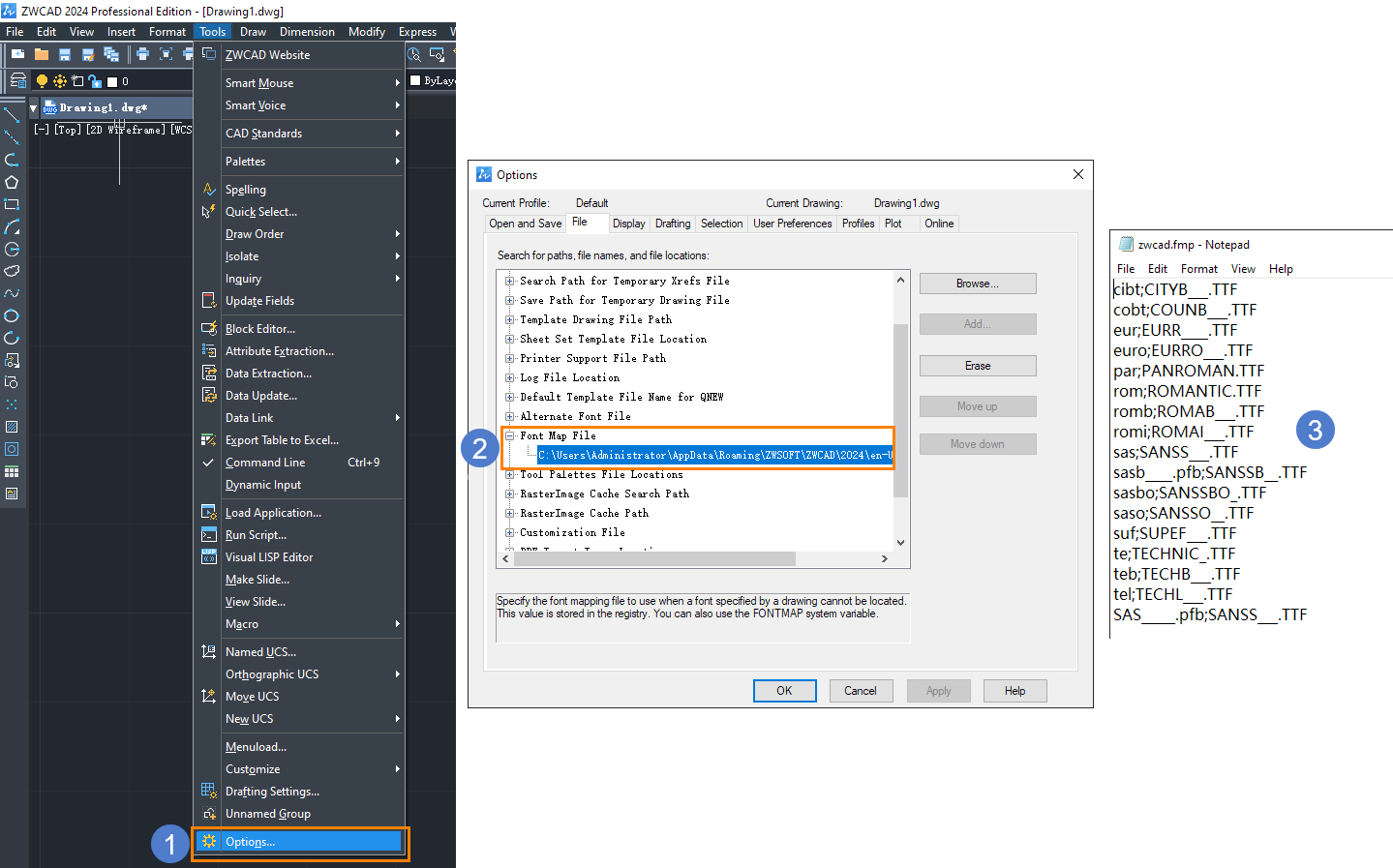Select the Region tool
Screen dimensions: 1393x868
coord(12,449)
